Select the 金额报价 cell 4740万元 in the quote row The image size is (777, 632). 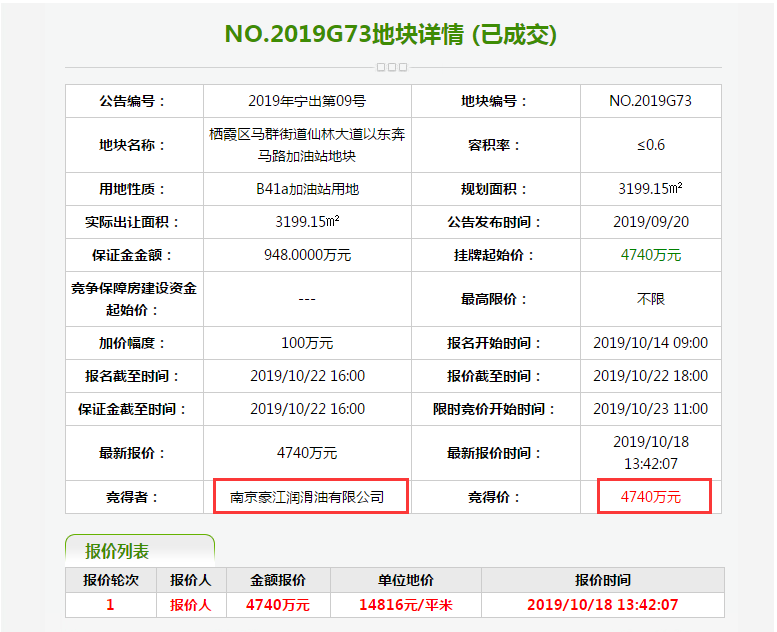[278, 605]
